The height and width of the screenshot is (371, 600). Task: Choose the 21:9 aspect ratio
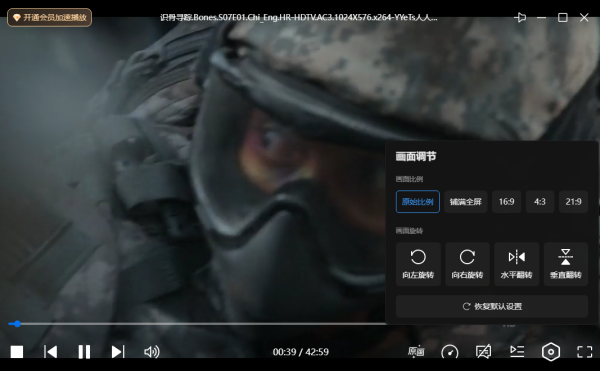click(573, 202)
